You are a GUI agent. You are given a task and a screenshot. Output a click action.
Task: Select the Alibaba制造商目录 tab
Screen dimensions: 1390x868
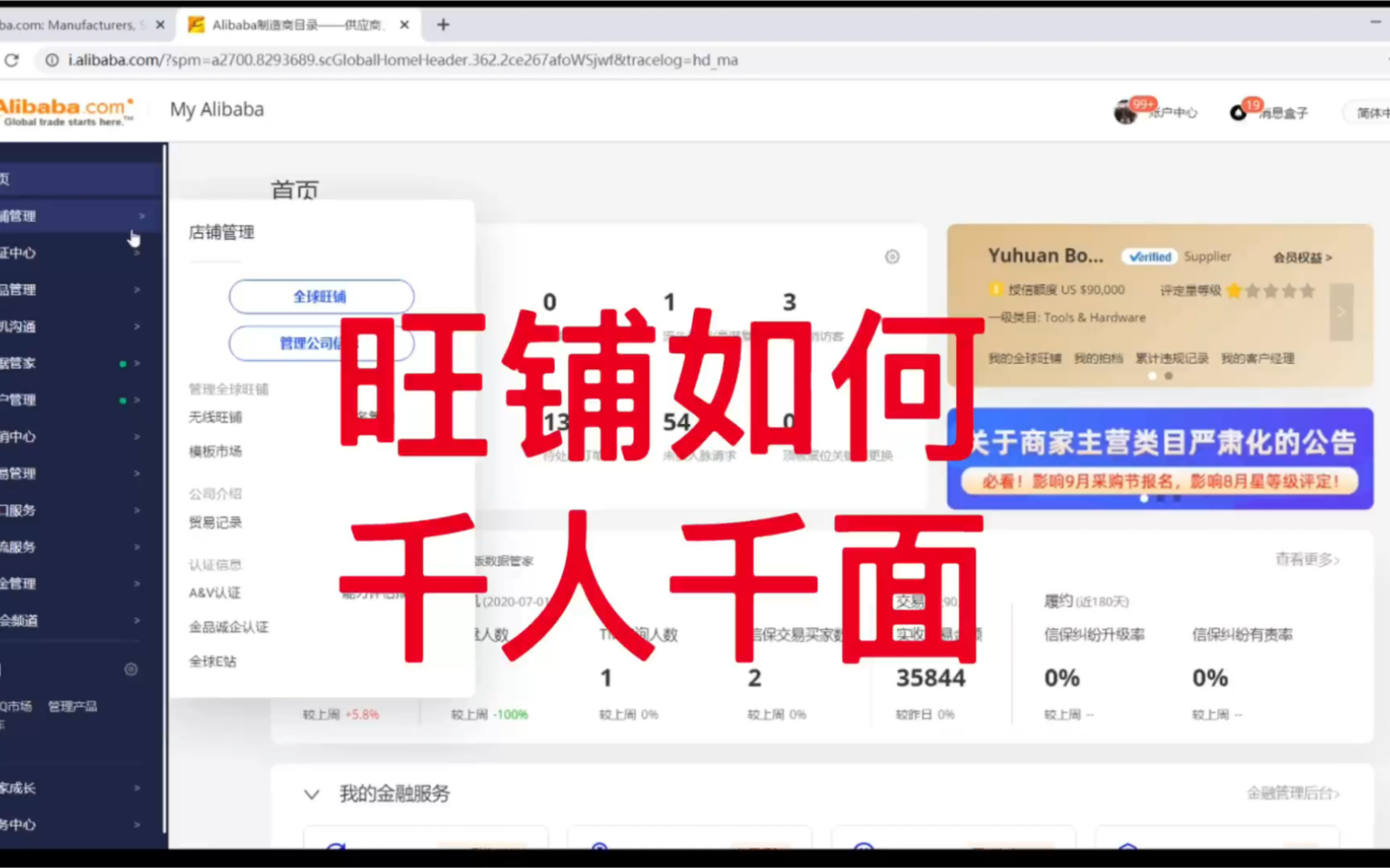tap(297, 25)
